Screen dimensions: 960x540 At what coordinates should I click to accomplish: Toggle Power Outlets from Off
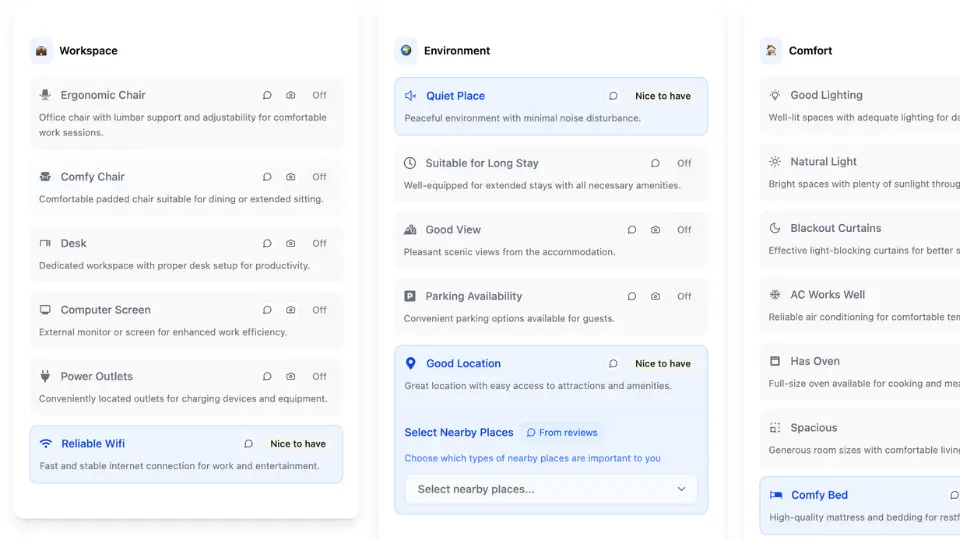click(320, 376)
